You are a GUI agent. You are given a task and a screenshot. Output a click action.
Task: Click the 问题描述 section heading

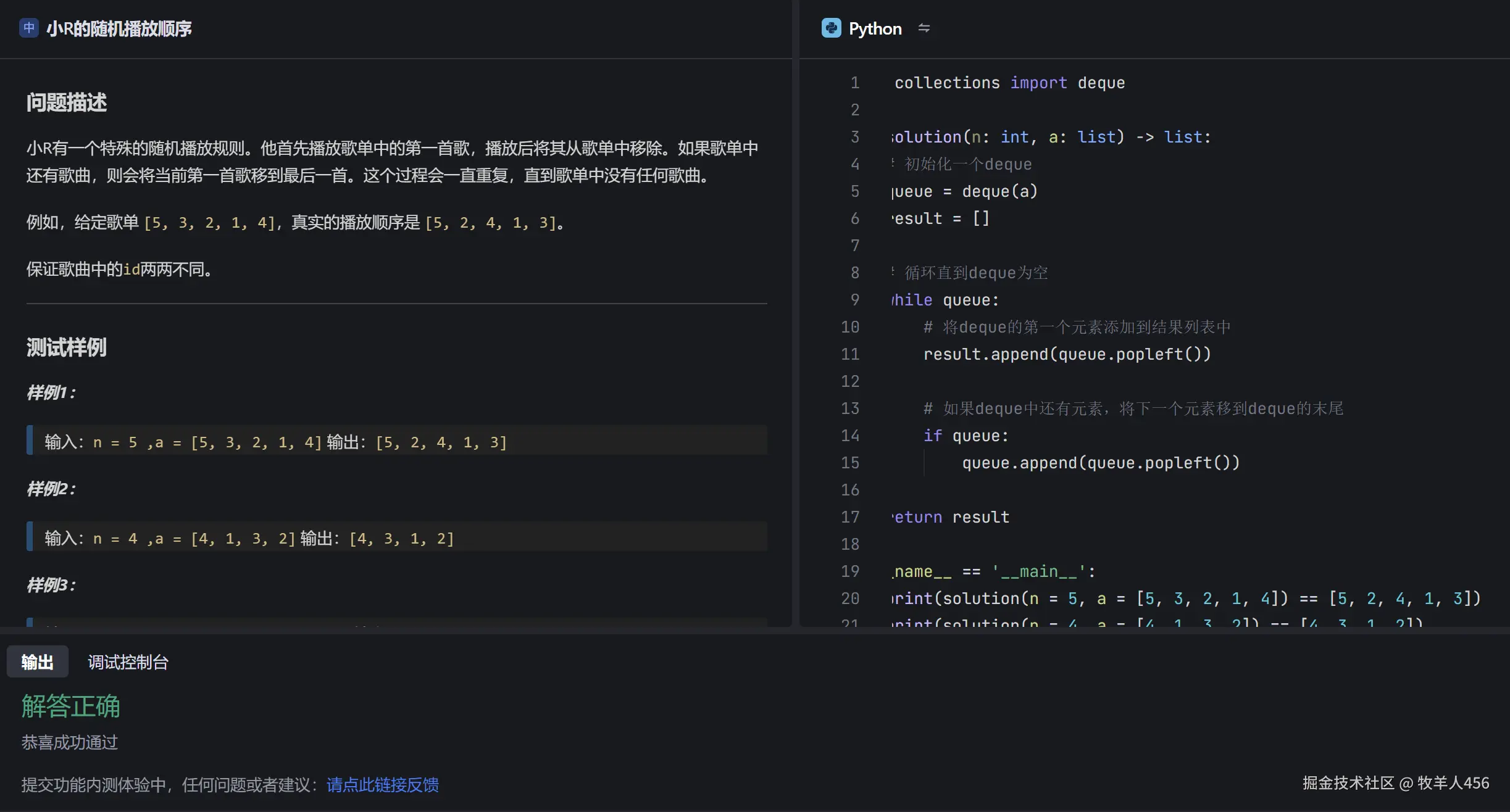(x=67, y=102)
